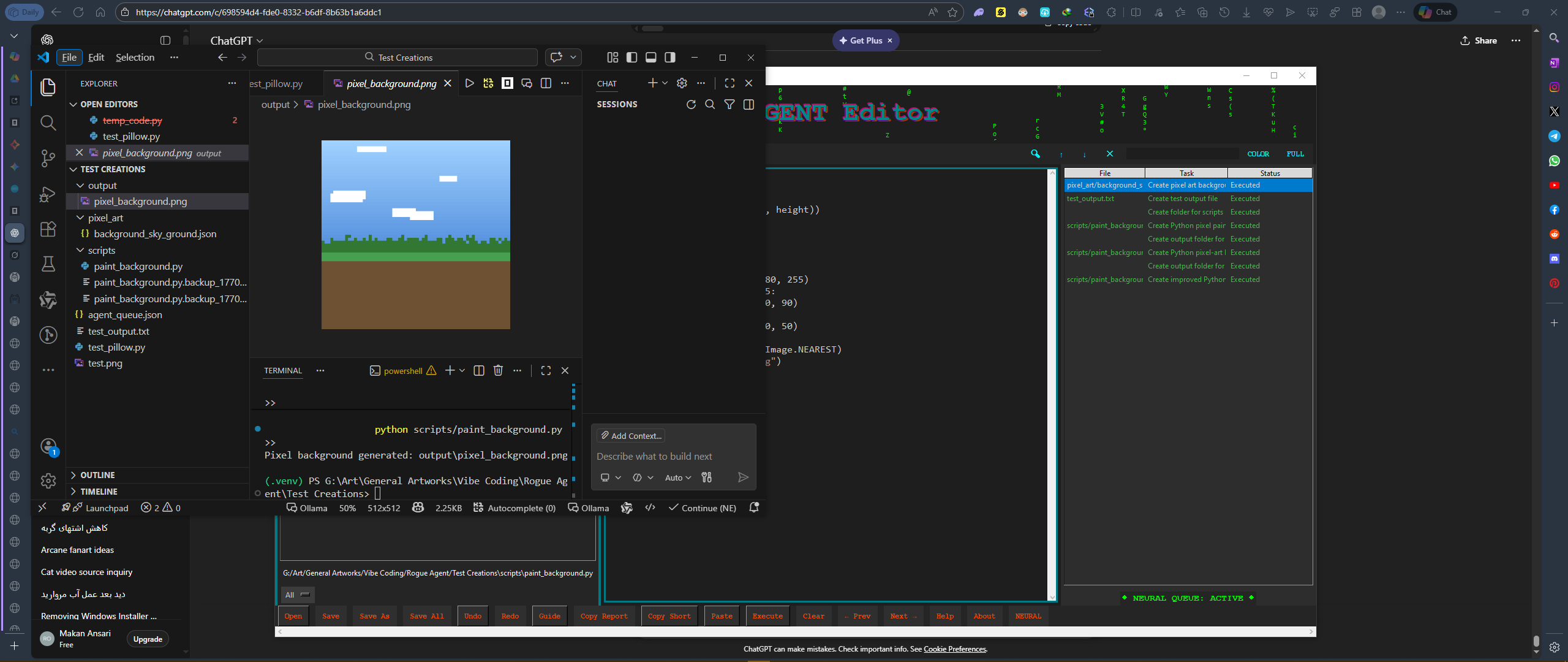
Task: Click the Describe what to build next input
Action: point(673,457)
